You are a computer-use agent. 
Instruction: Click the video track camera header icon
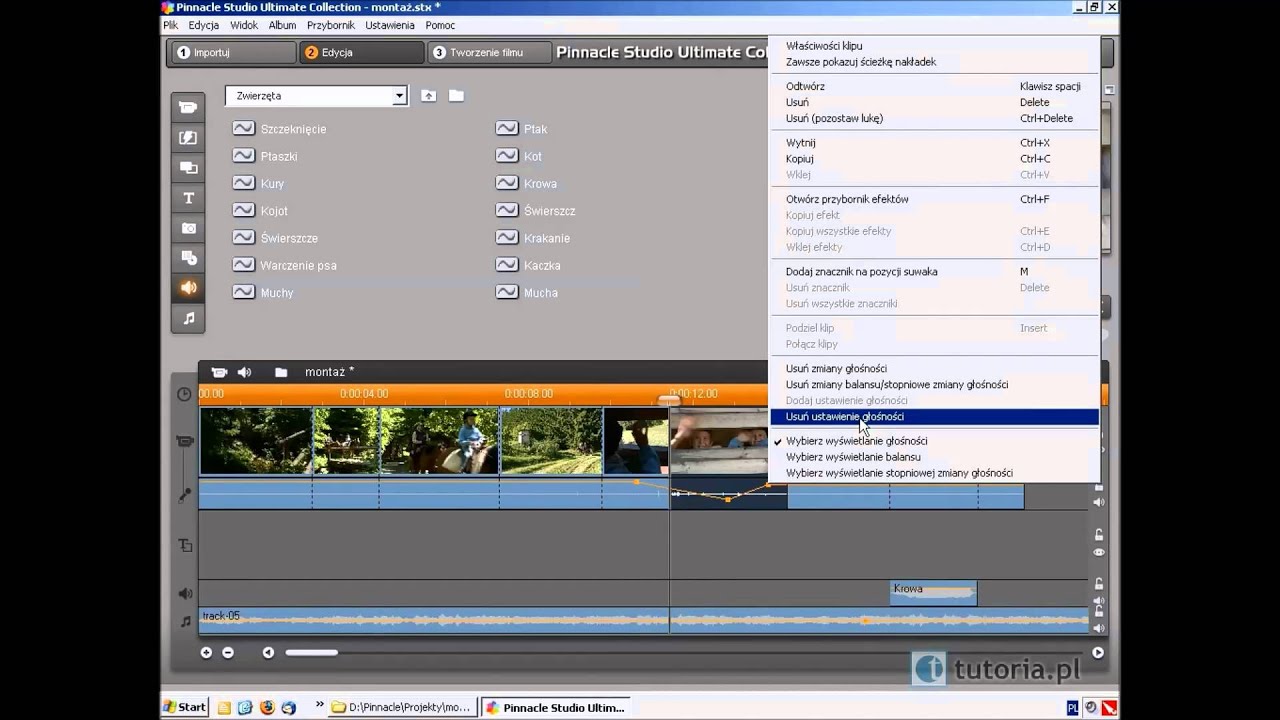click(x=184, y=441)
